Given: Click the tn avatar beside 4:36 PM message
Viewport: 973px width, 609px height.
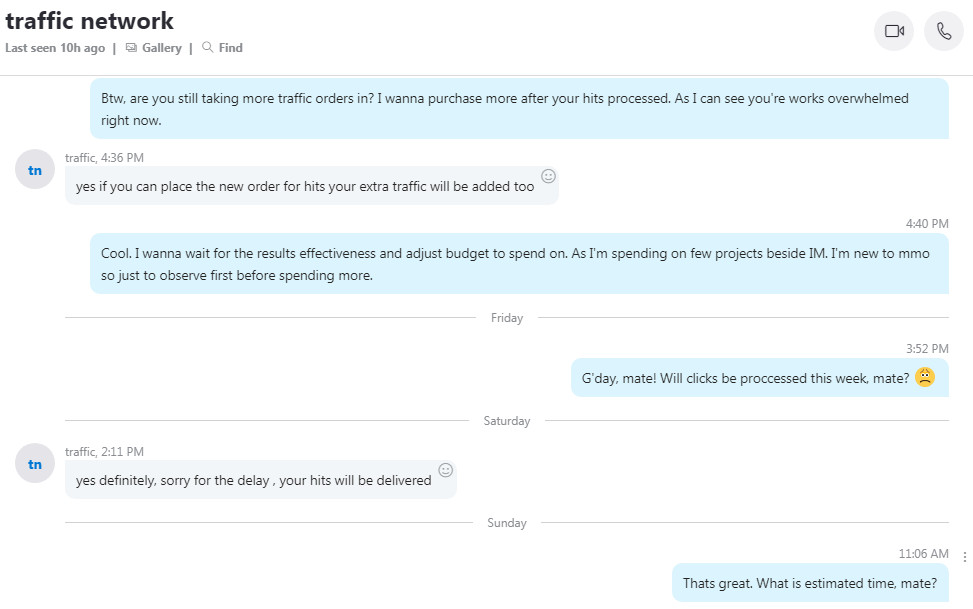Looking at the screenshot, I should (x=35, y=169).
